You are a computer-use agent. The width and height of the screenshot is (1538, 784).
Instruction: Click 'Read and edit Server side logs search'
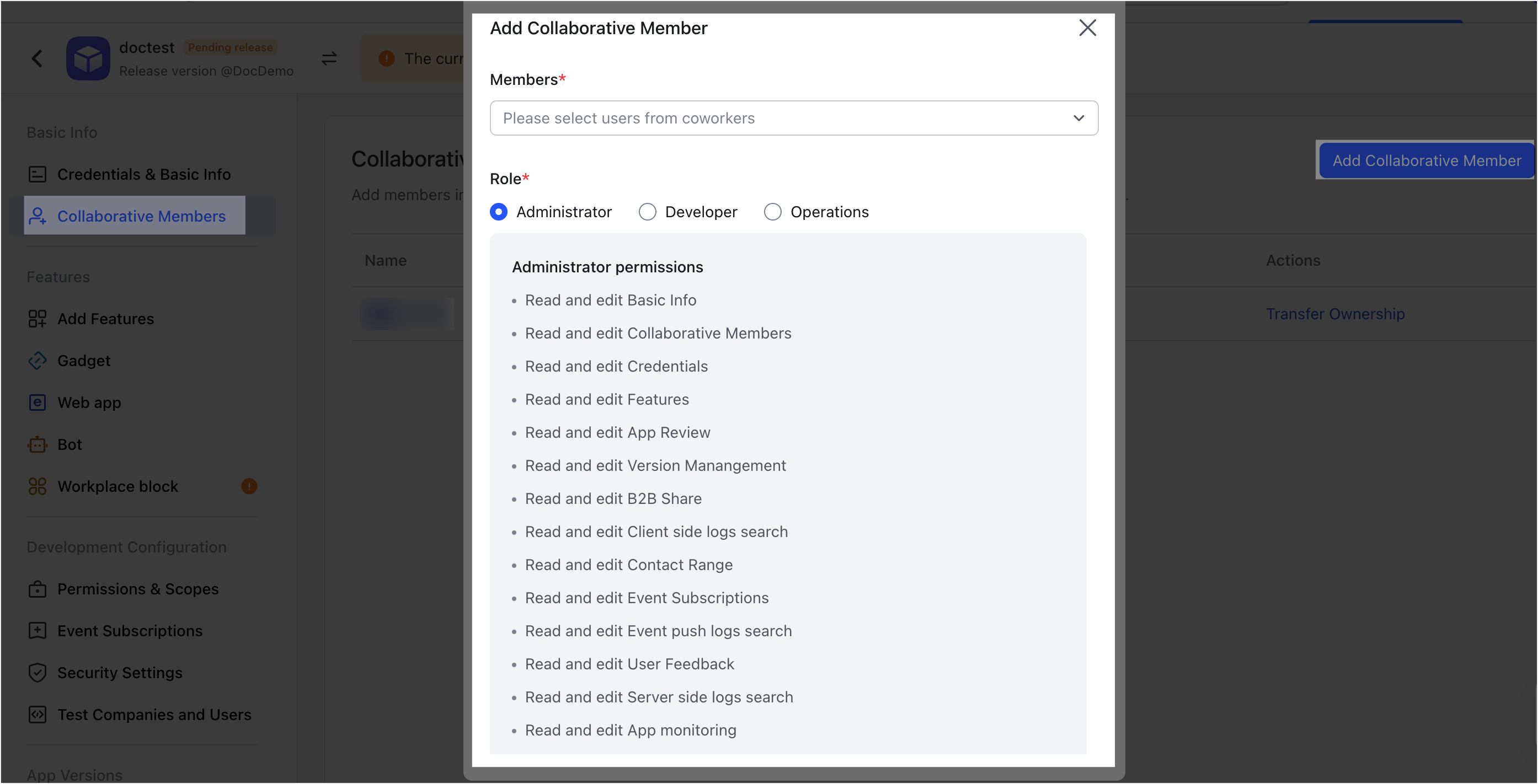coord(659,697)
